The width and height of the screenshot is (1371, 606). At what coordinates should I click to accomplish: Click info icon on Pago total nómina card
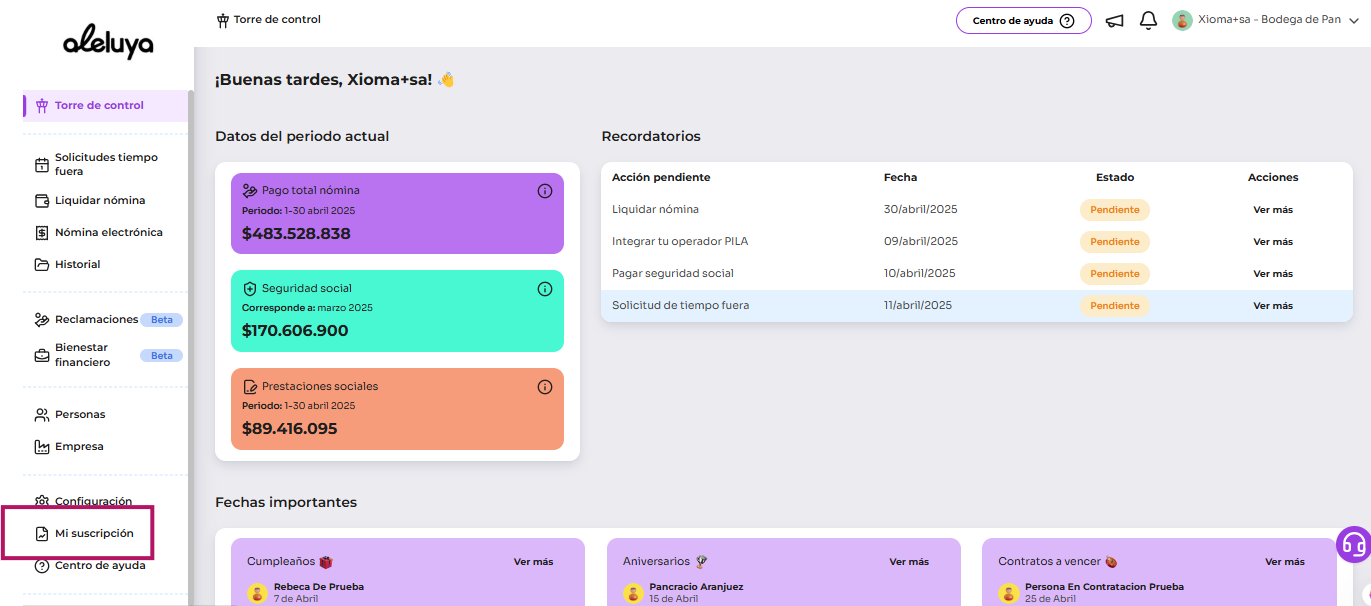[545, 191]
